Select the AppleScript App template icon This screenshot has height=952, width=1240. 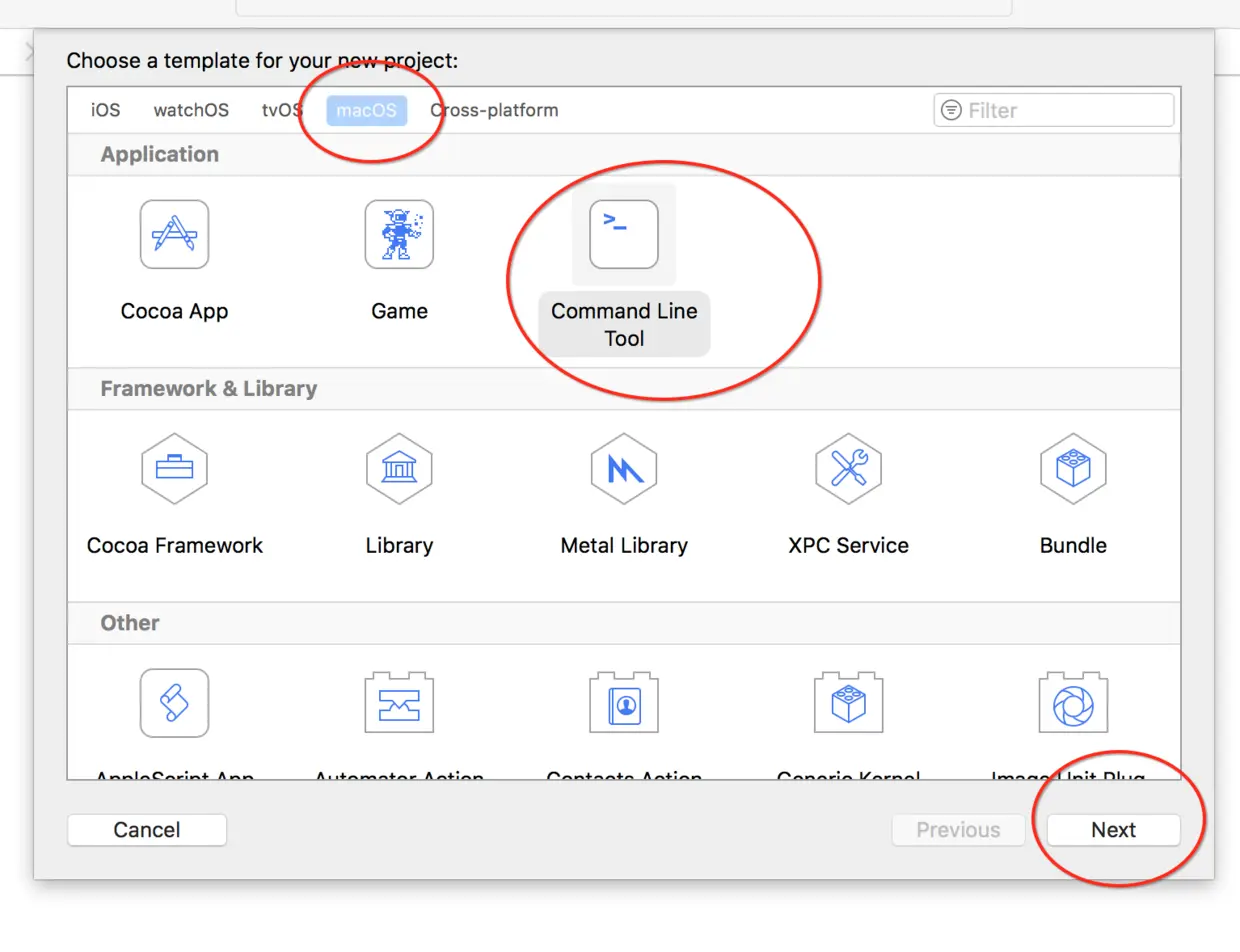click(x=174, y=703)
